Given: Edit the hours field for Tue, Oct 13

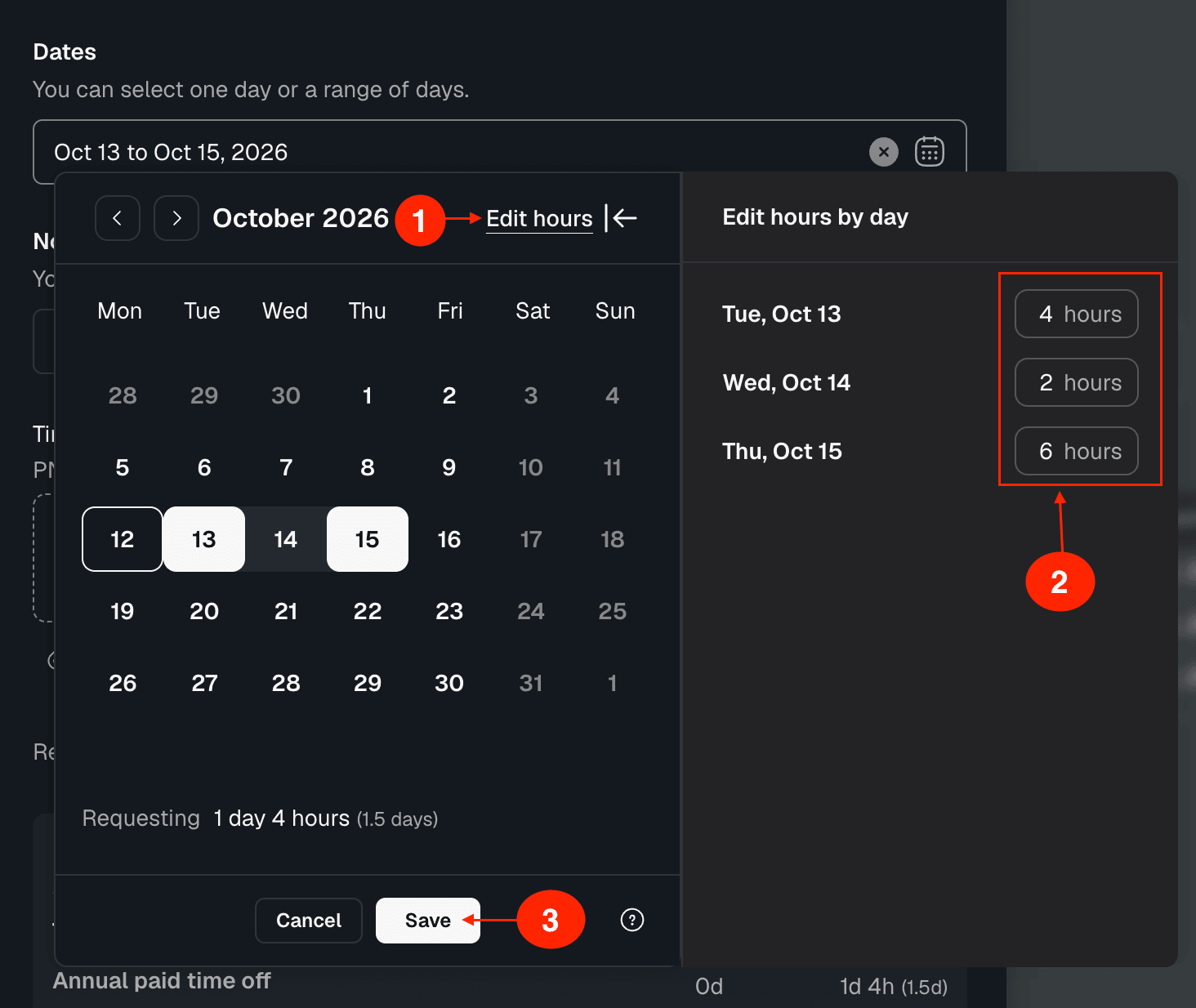Looking at the screenshot, I should coord(1077,314).
